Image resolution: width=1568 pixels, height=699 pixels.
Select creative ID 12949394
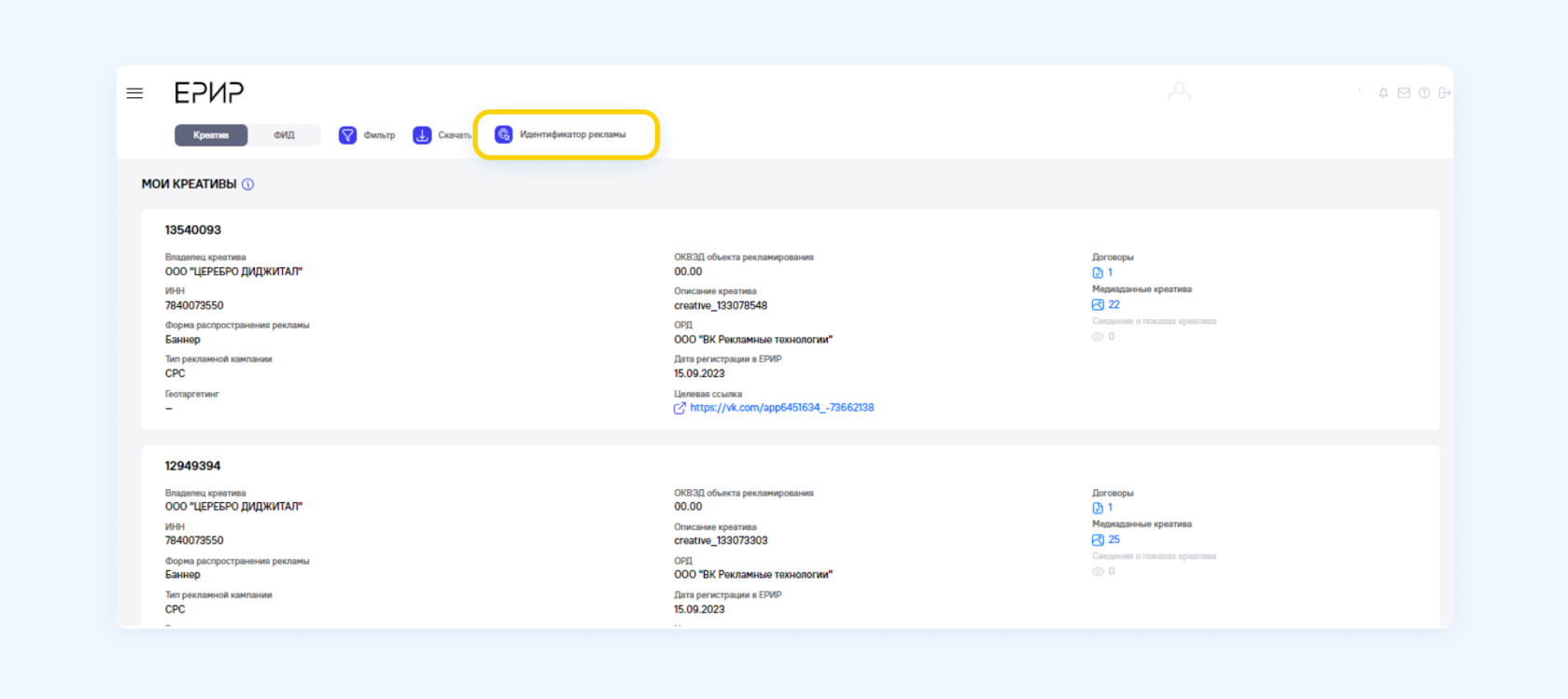(193, 466)
